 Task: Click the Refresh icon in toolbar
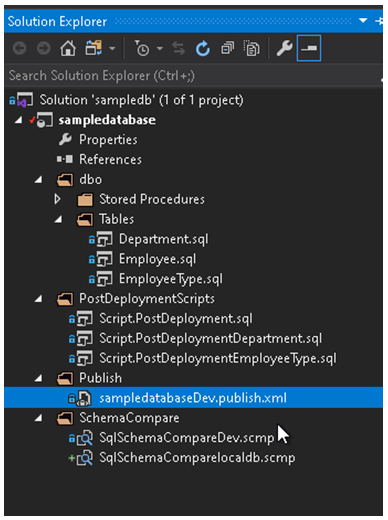point(203,49)
